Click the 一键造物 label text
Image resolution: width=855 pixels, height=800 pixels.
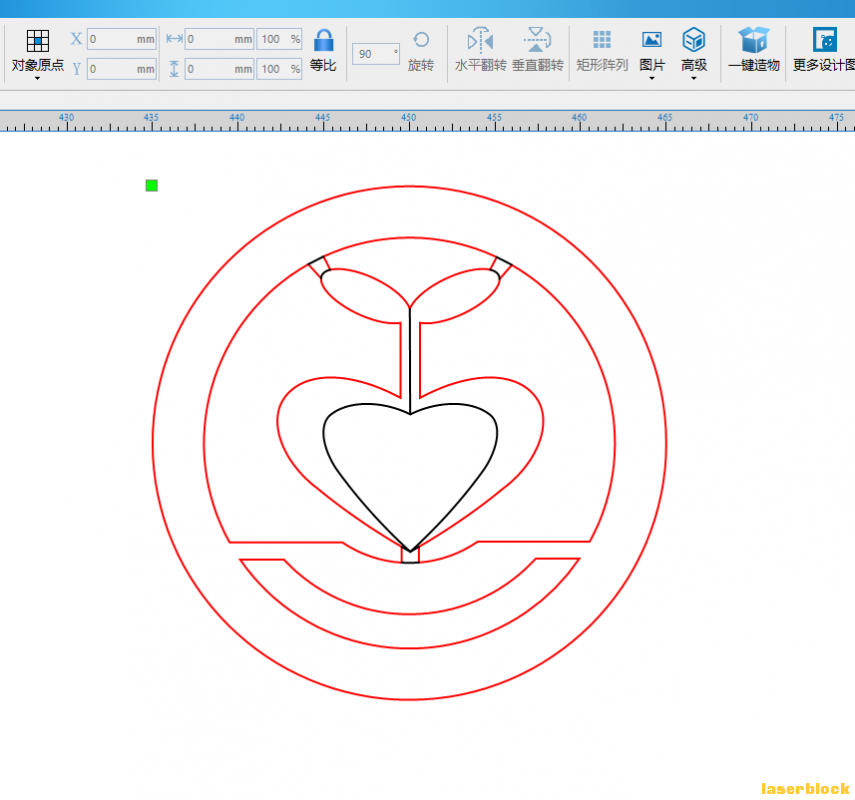click(x=754, y=65)
